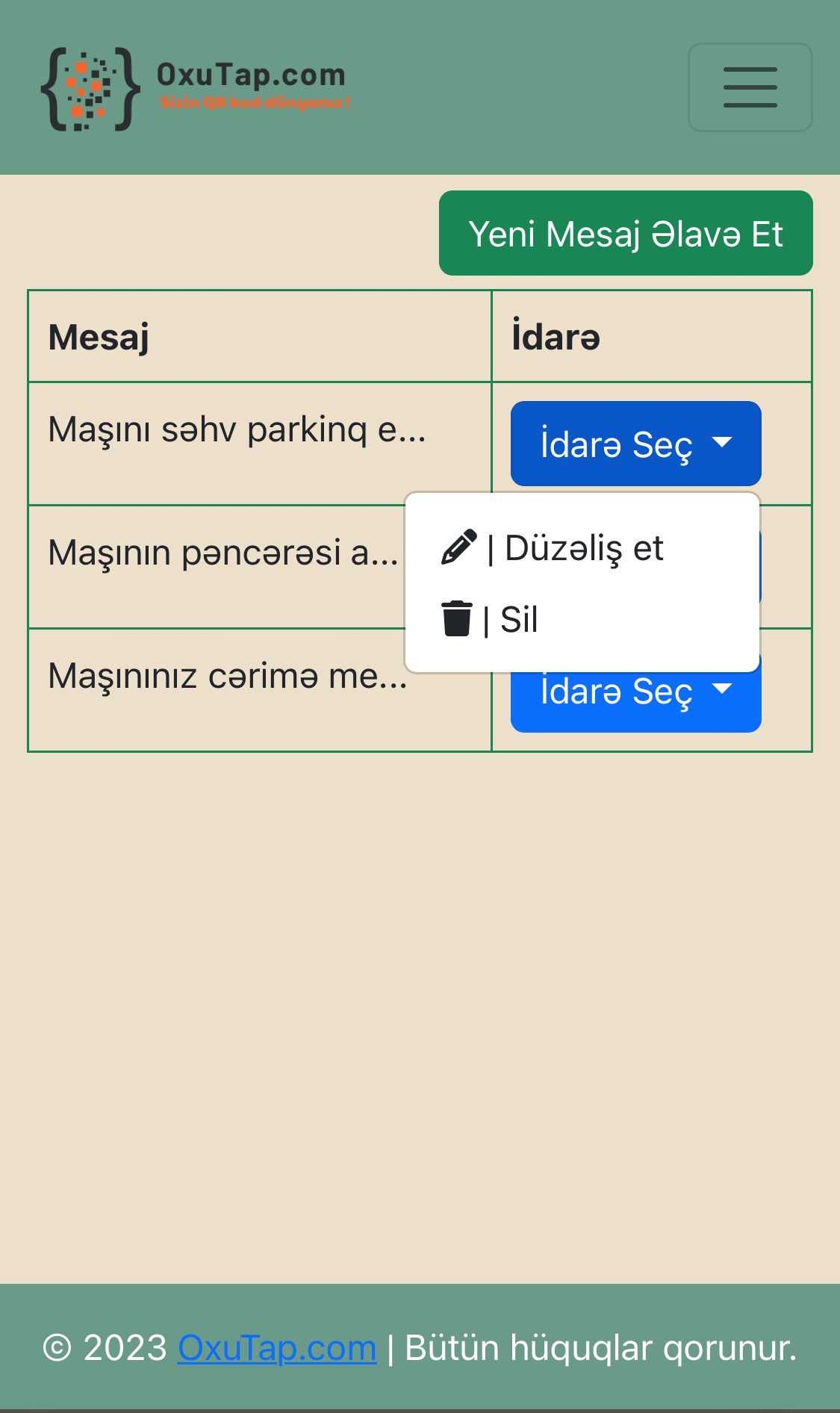Click the 'Sizin QR kod dünyanız' slogan
Screen dimensions: 840x1413
pyautogui.click(x=254, y=103)
